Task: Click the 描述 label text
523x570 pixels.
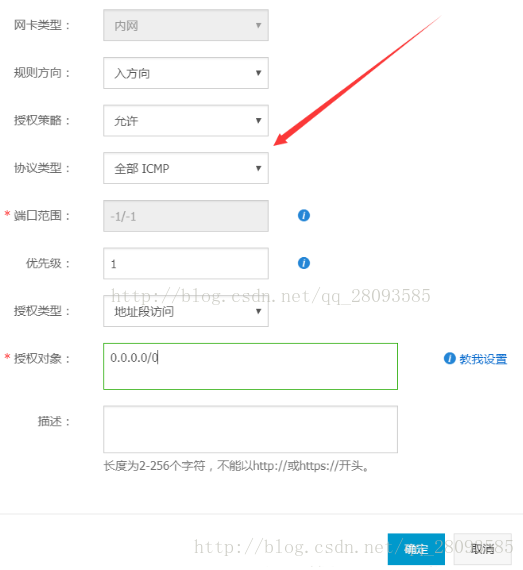Action: 54,421
